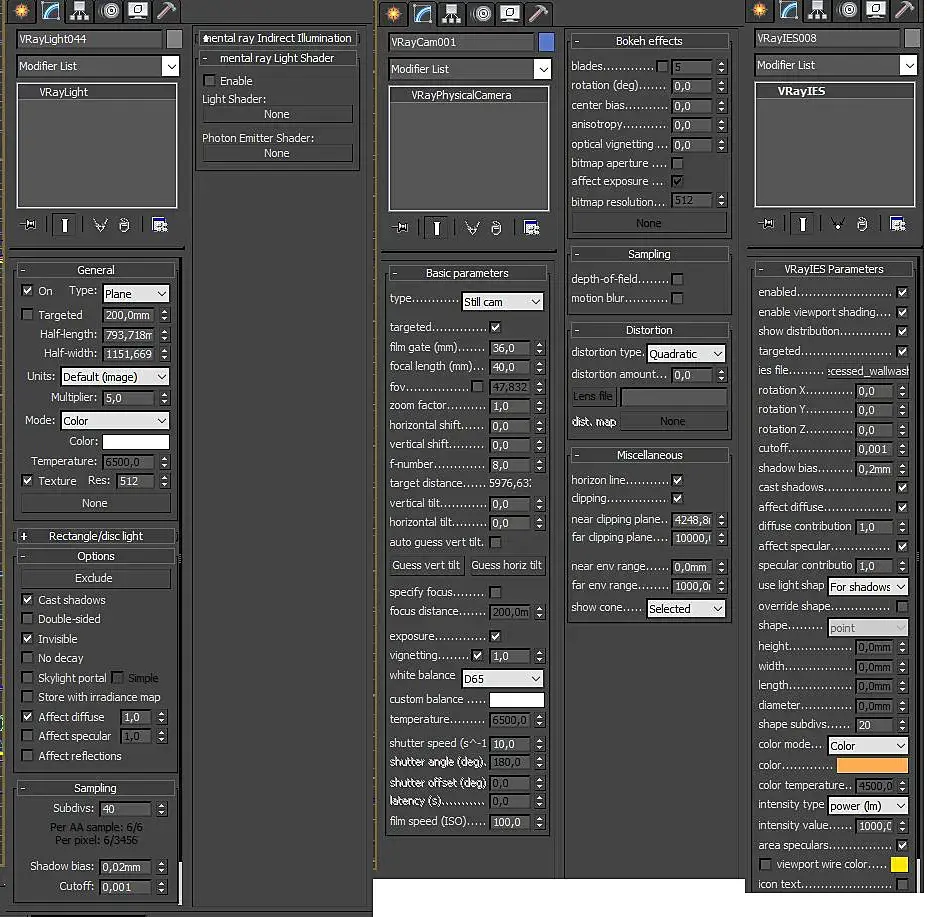
Task: Click Lens file button
Action: (593, 396)
